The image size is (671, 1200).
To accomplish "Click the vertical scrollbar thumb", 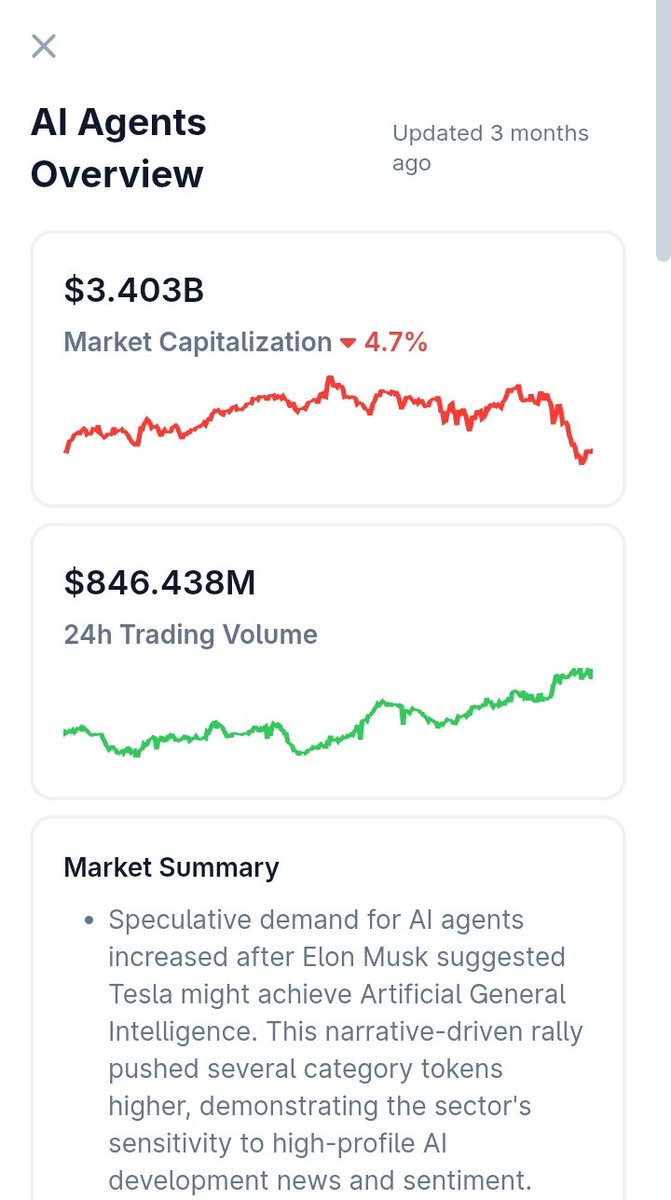I will pyautogui.click(x=663, y=130).
